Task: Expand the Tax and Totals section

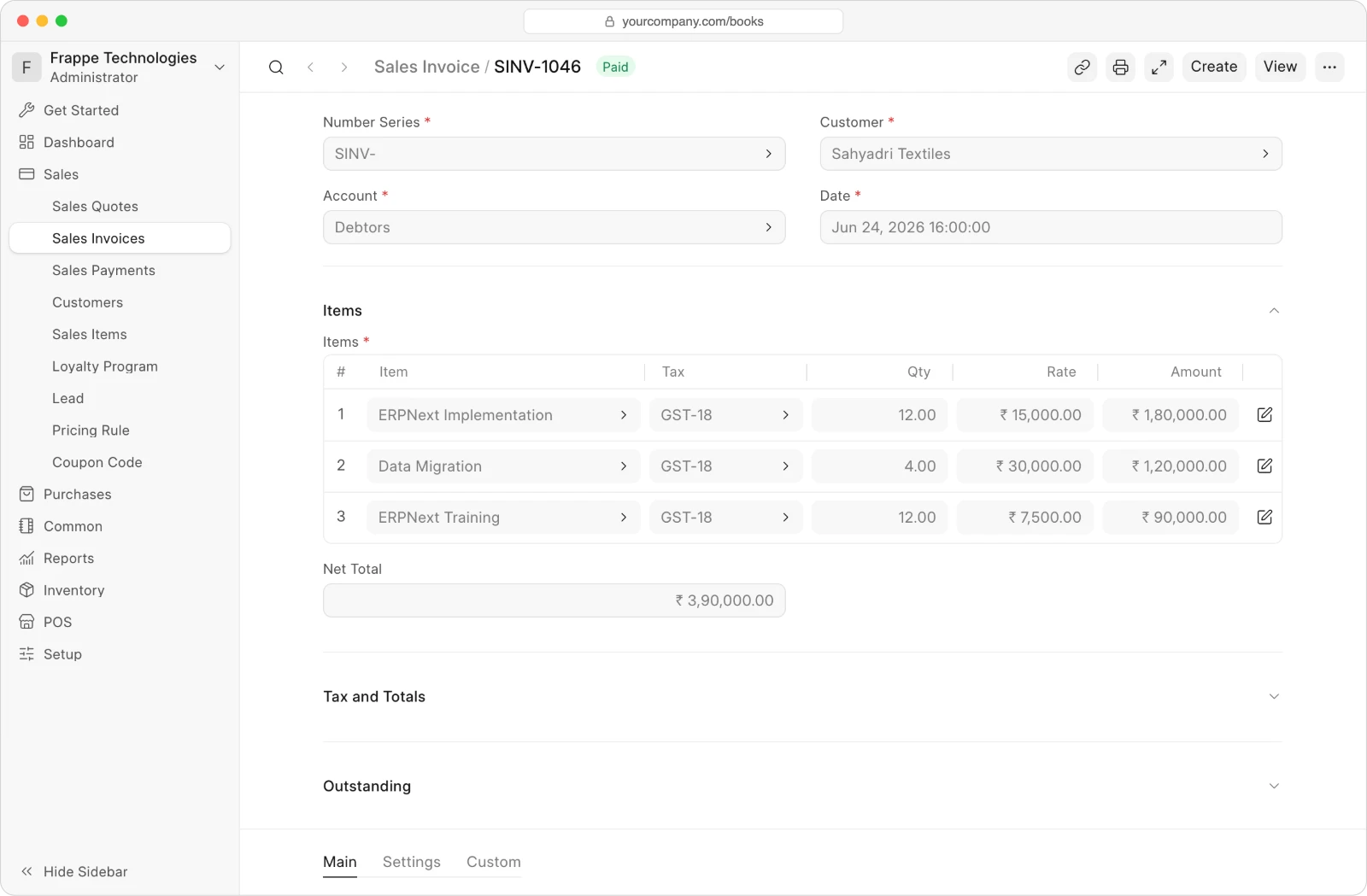Action: pyautogui.click(x=802, y=697)
